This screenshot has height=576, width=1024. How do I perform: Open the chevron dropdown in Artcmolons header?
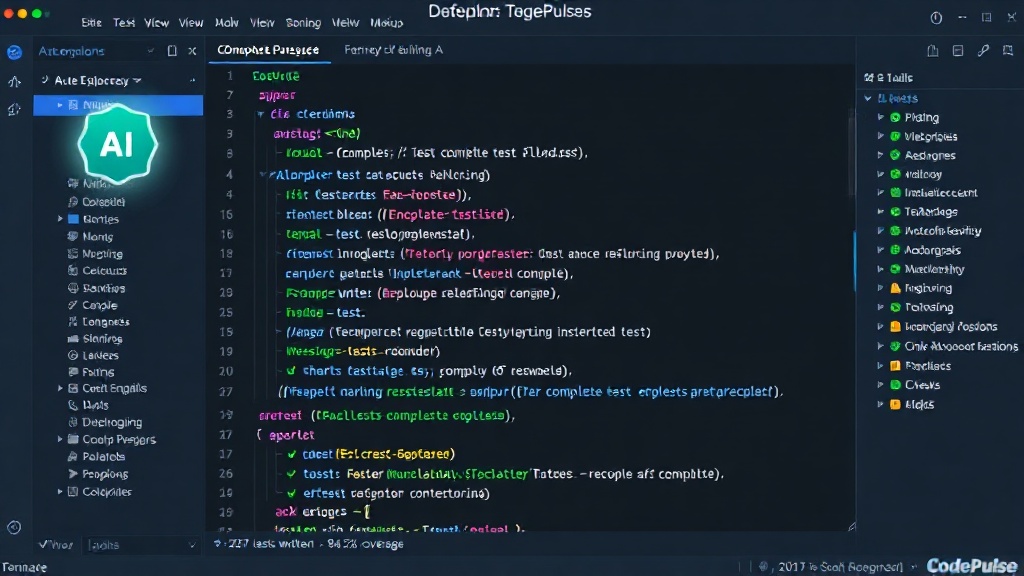151,51
